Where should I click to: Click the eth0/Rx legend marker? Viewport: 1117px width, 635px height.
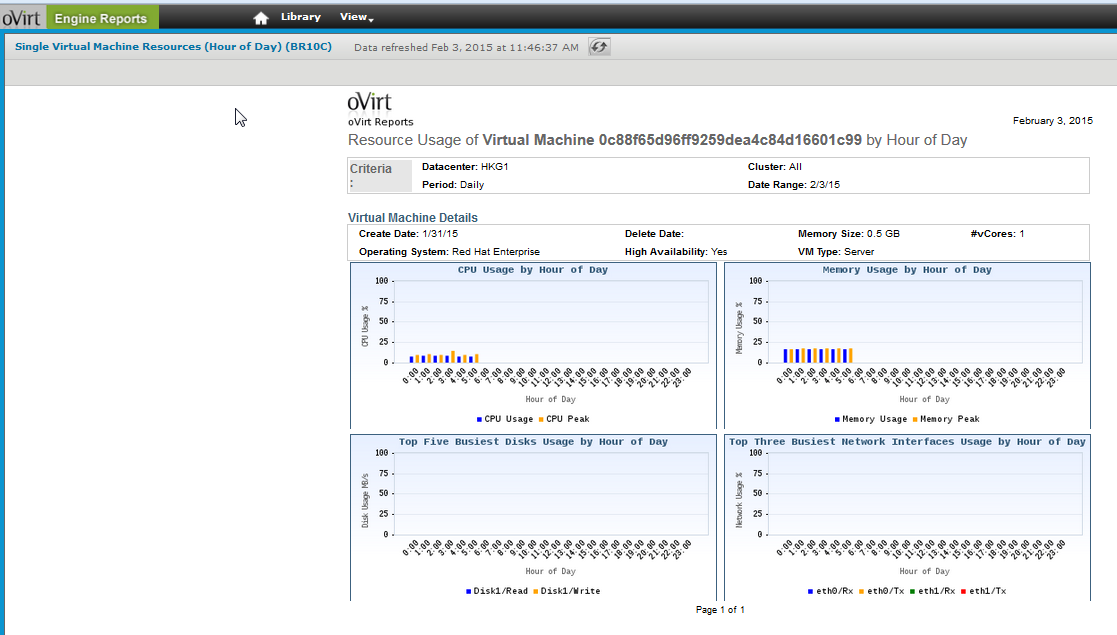810,591
